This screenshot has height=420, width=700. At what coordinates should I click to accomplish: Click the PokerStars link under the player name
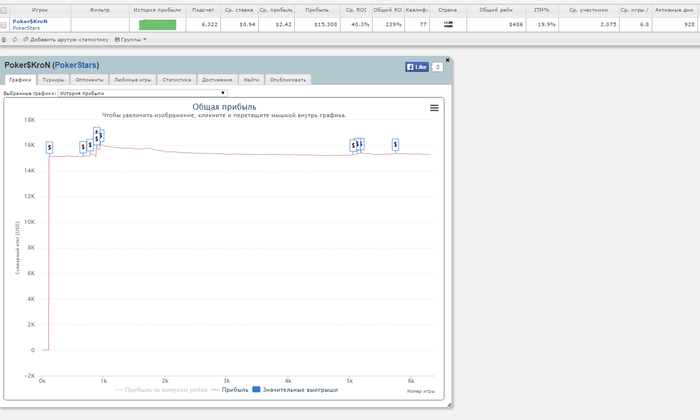(x=26, y=28)
